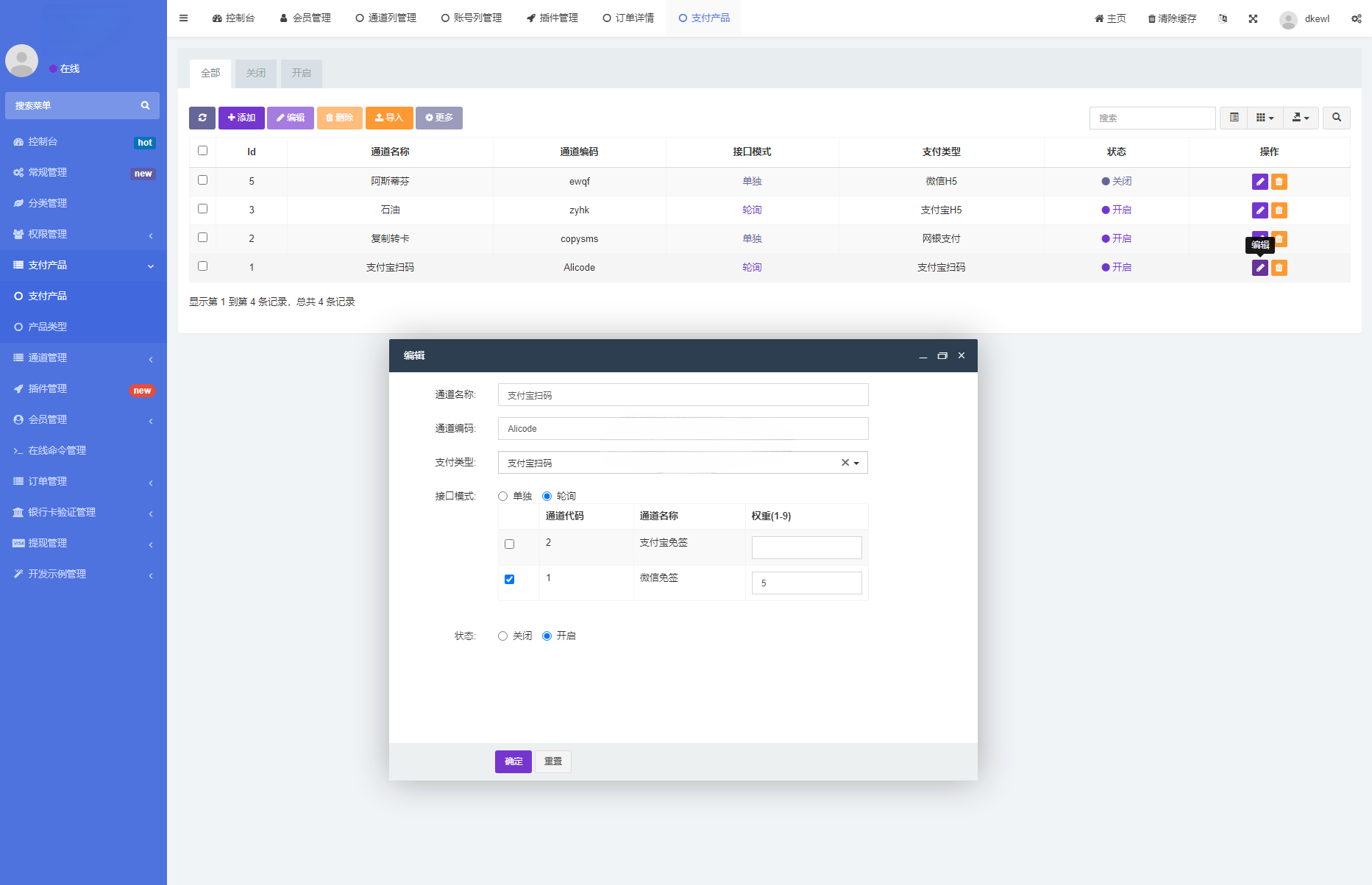Screen dimensions: 1372x885
Task: Check the checkbox for 支付宝免签 channel
Action: [x=508, y=544]
